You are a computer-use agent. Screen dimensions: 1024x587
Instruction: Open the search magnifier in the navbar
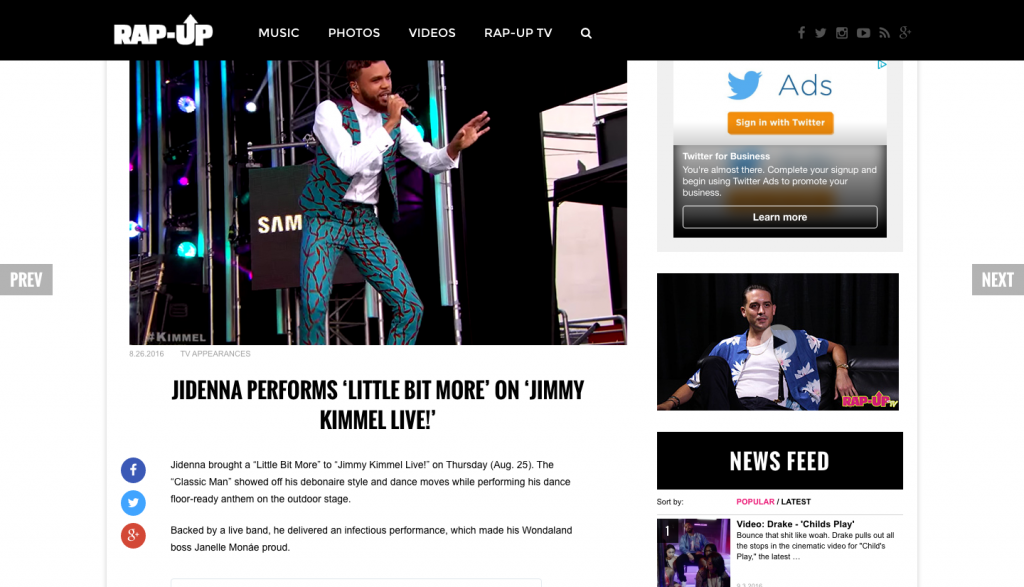pos(586,33)
